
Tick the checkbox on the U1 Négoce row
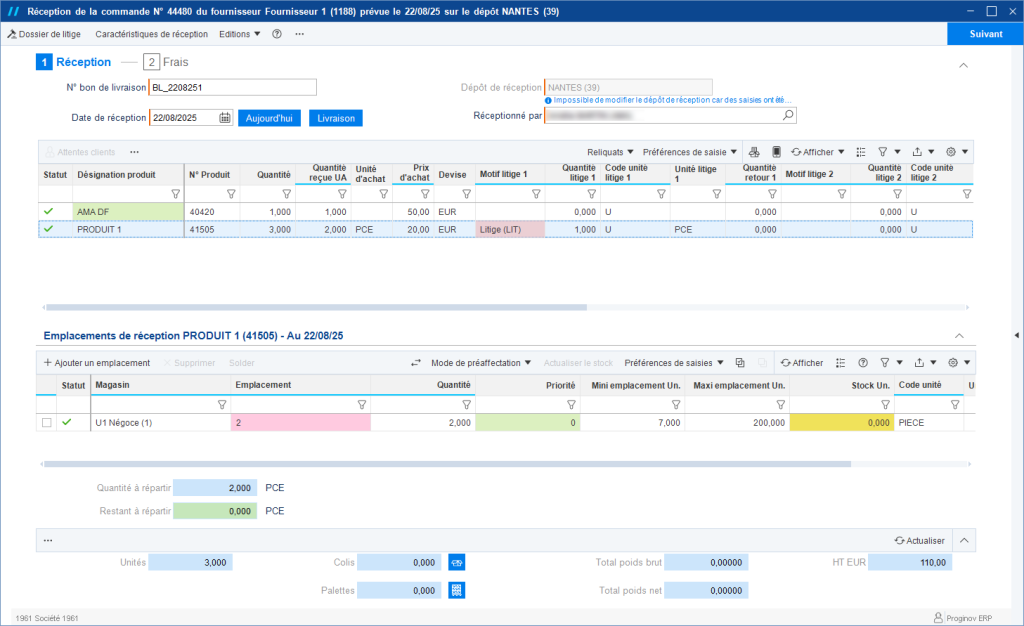47,423
